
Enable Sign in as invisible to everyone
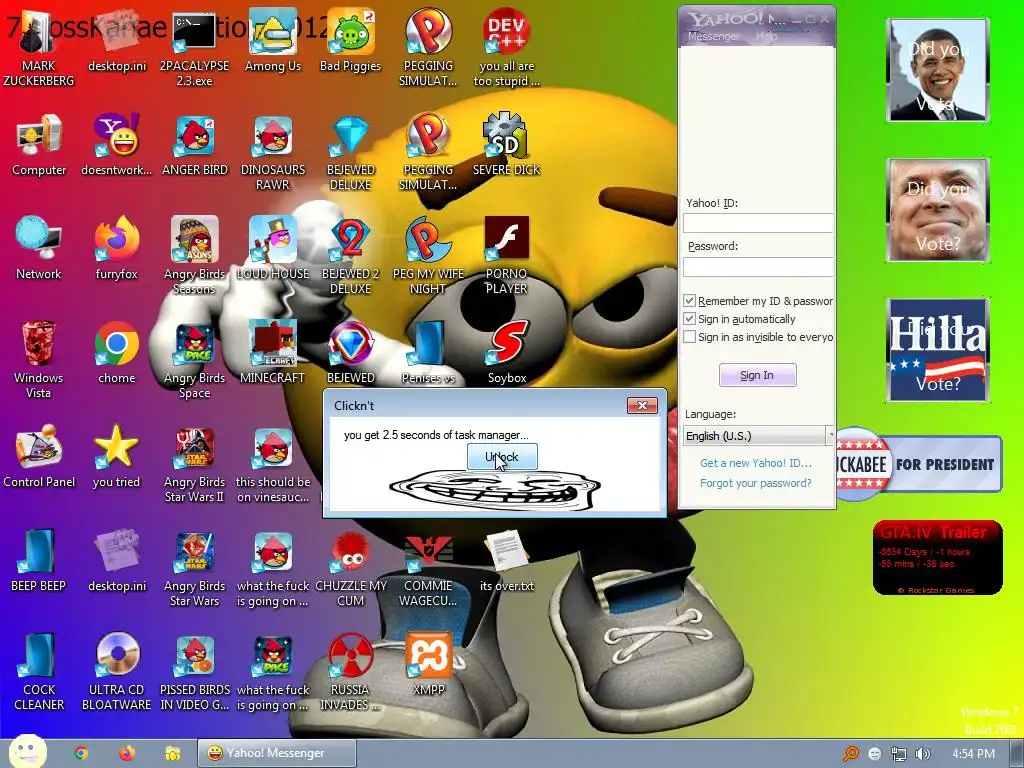click(689, 337)
